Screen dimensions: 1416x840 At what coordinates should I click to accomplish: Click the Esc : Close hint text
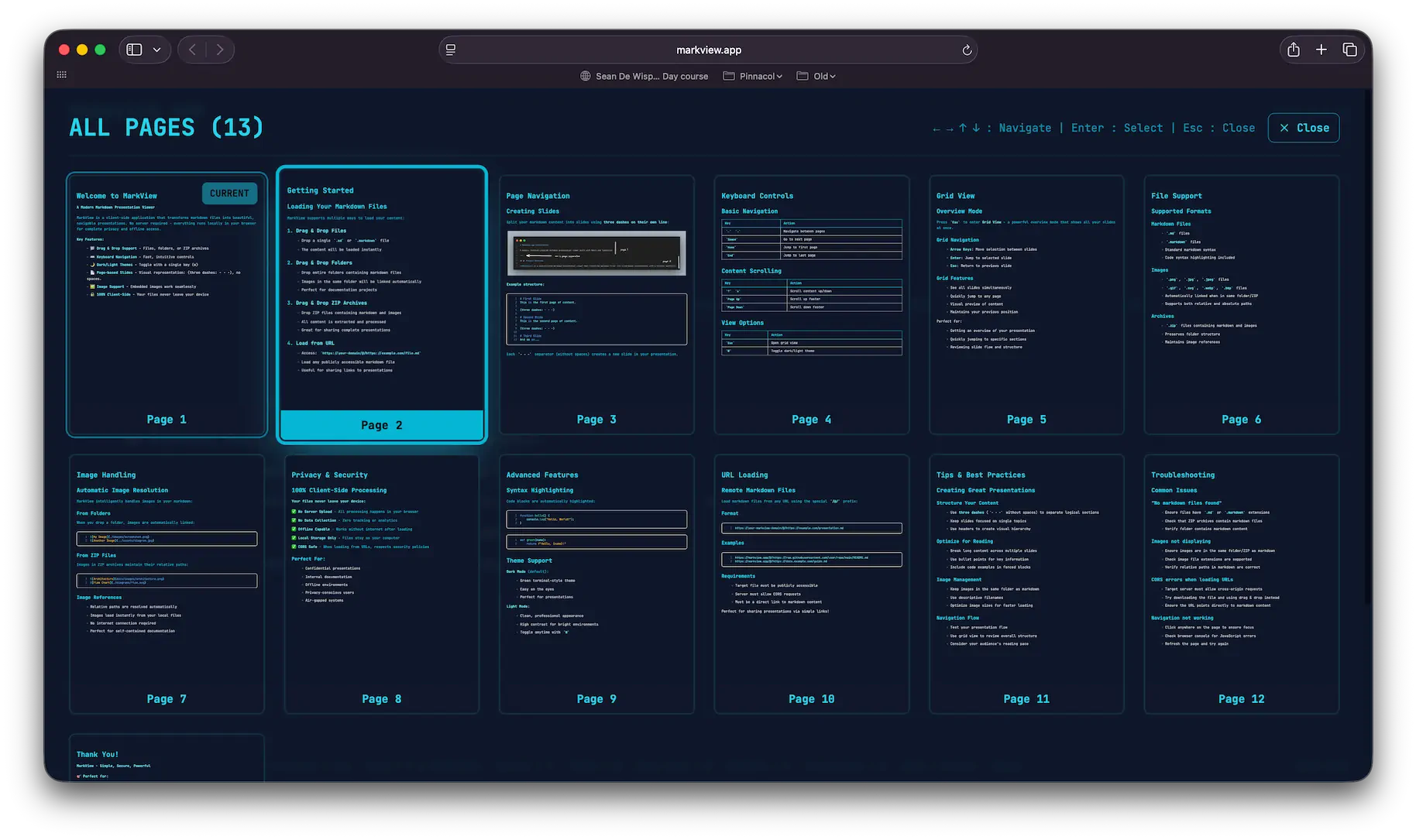point(1218,128)
